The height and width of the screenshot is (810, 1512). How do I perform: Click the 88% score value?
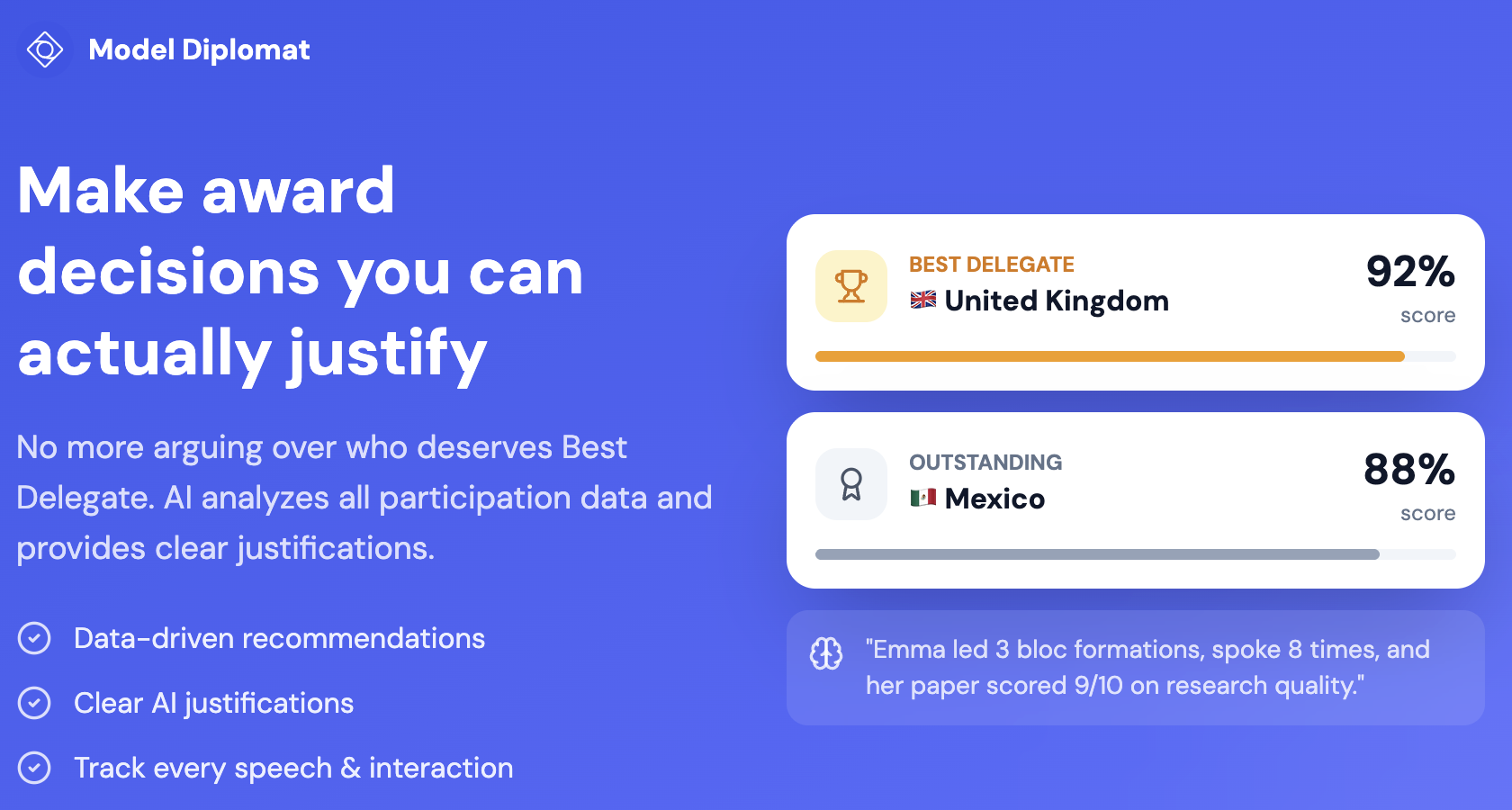click(1408, 470)
